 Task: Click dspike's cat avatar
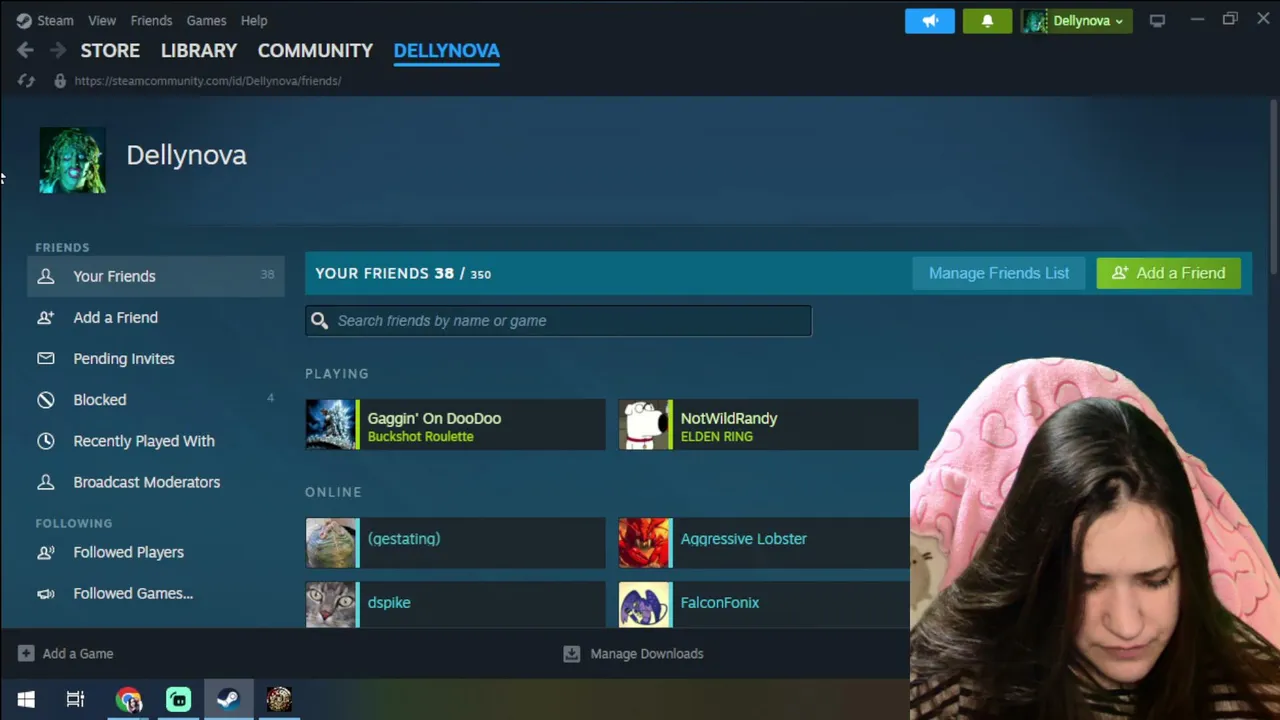point(331,605)
